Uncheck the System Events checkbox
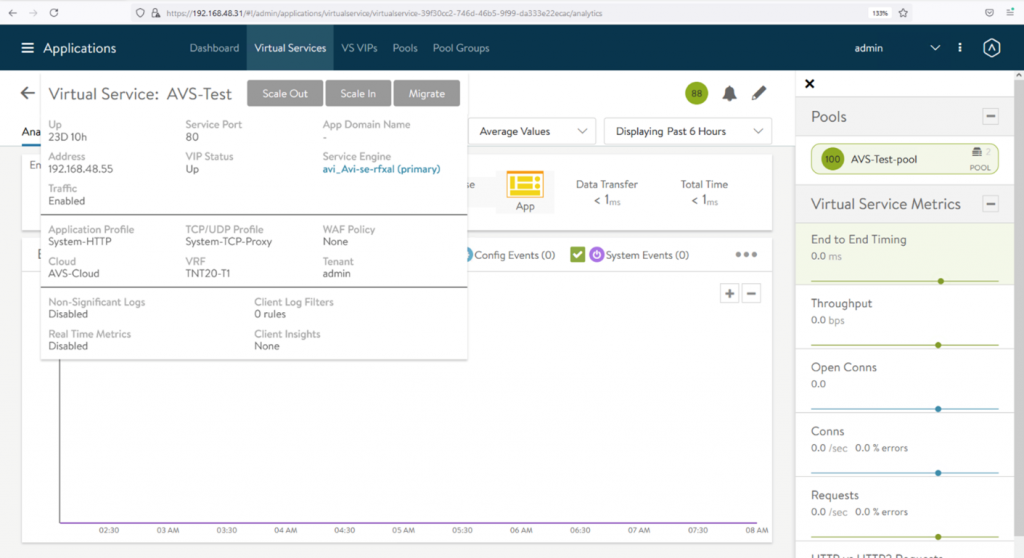Viewport: 1024px width, 558px height. [x=577, y=255]
